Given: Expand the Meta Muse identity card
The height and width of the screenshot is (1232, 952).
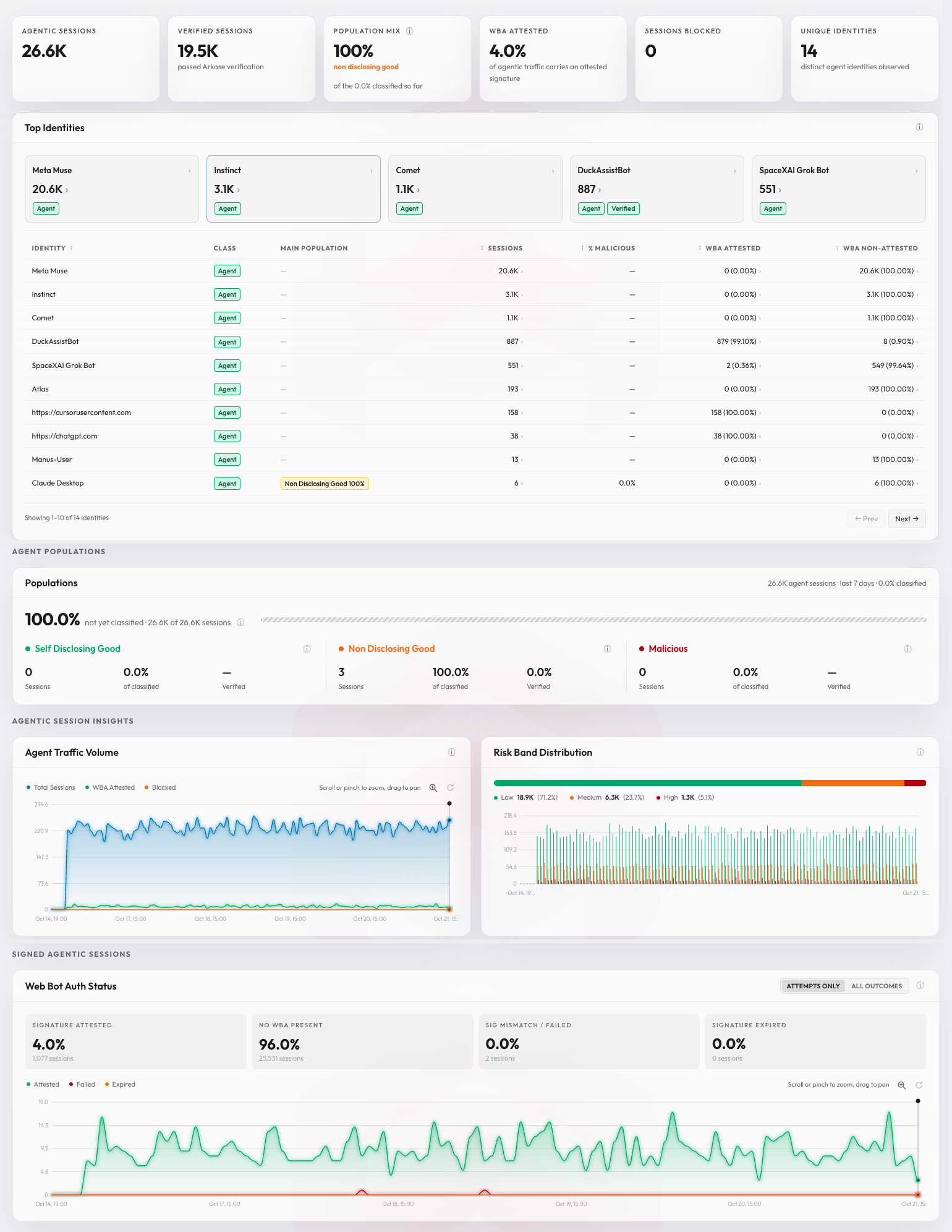Looking at the screenshot, I should coord(111,189).
